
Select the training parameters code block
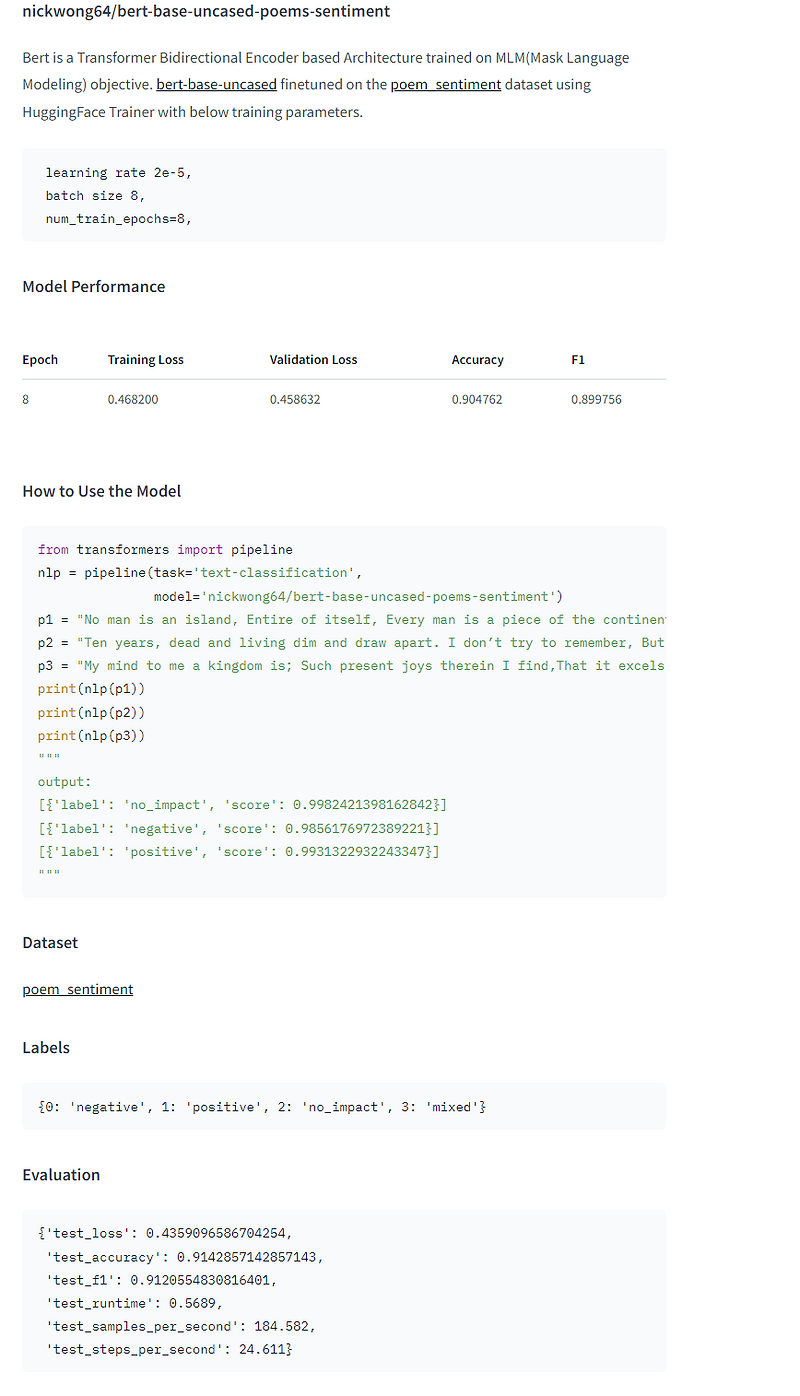344,195
